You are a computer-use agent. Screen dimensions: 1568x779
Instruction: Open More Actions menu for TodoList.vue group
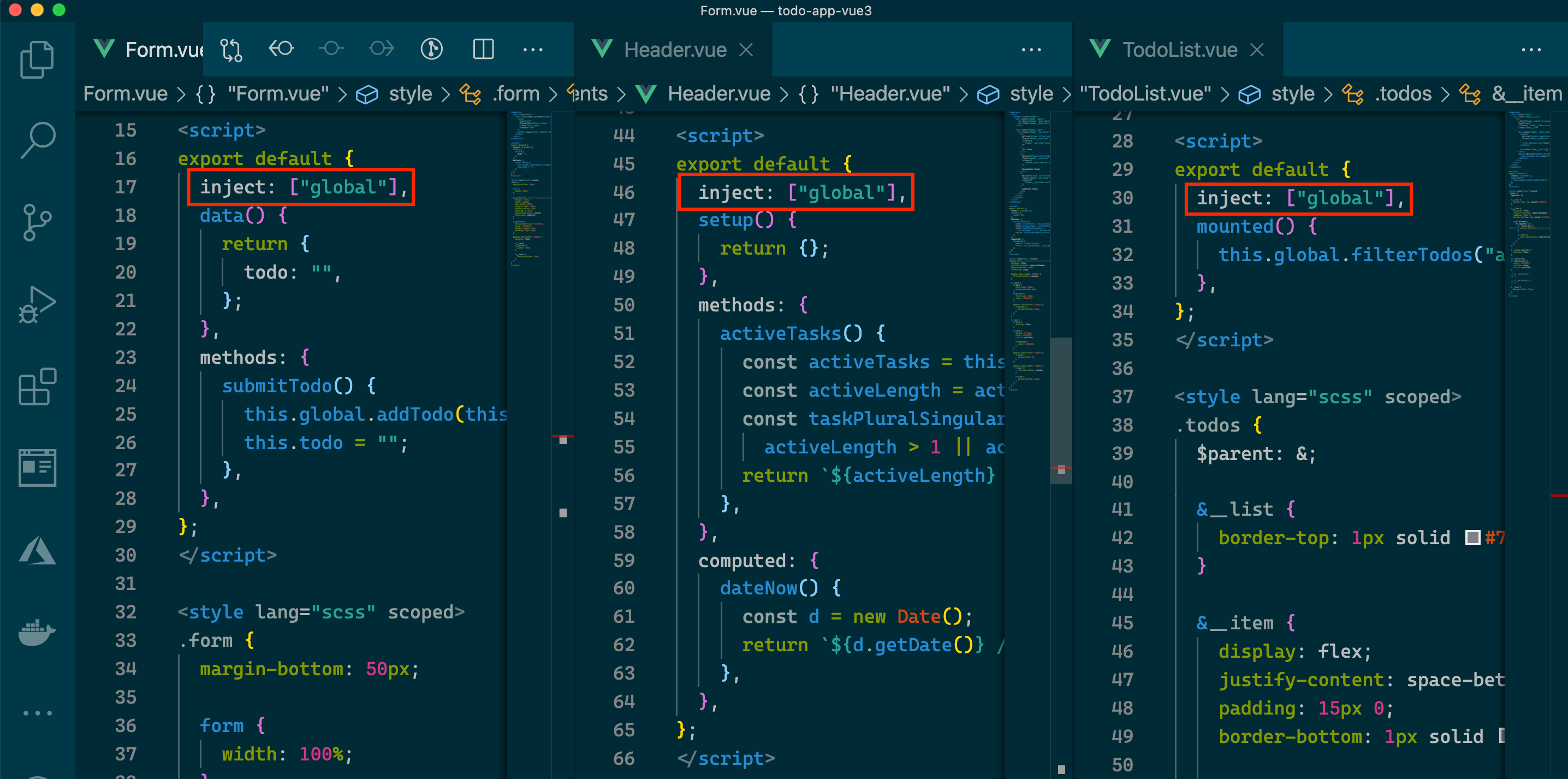pyautogui.click(x=1531, y=49)
